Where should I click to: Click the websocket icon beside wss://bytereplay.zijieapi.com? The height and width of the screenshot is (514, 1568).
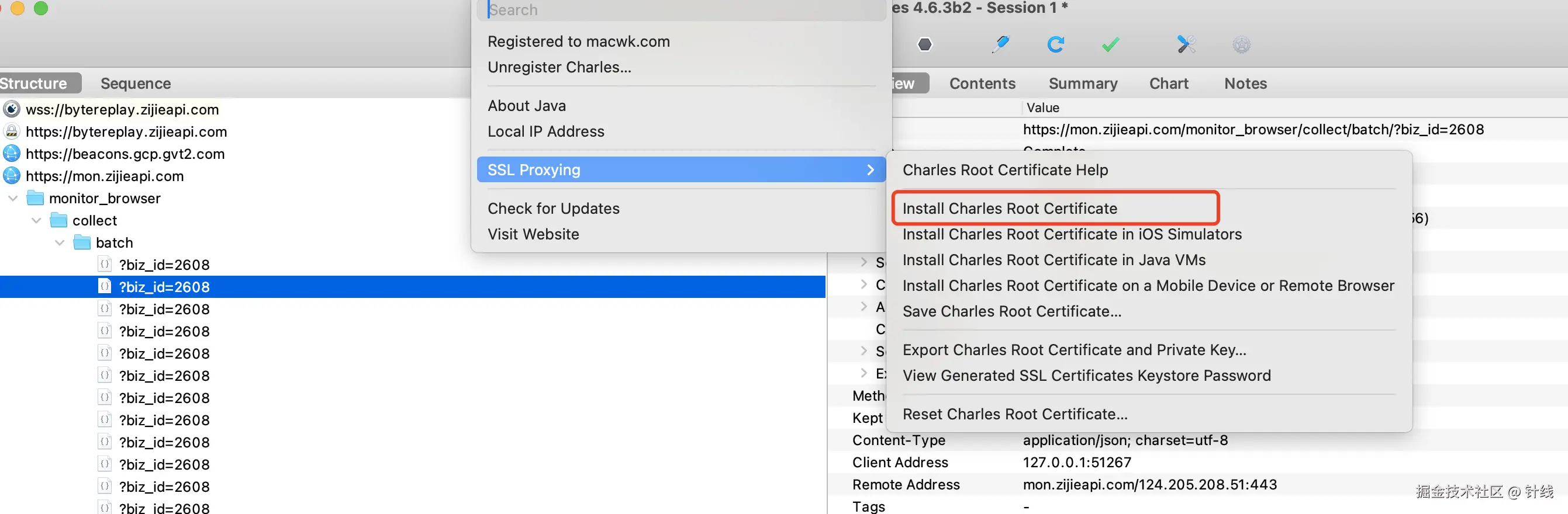(x=12, y=109)
